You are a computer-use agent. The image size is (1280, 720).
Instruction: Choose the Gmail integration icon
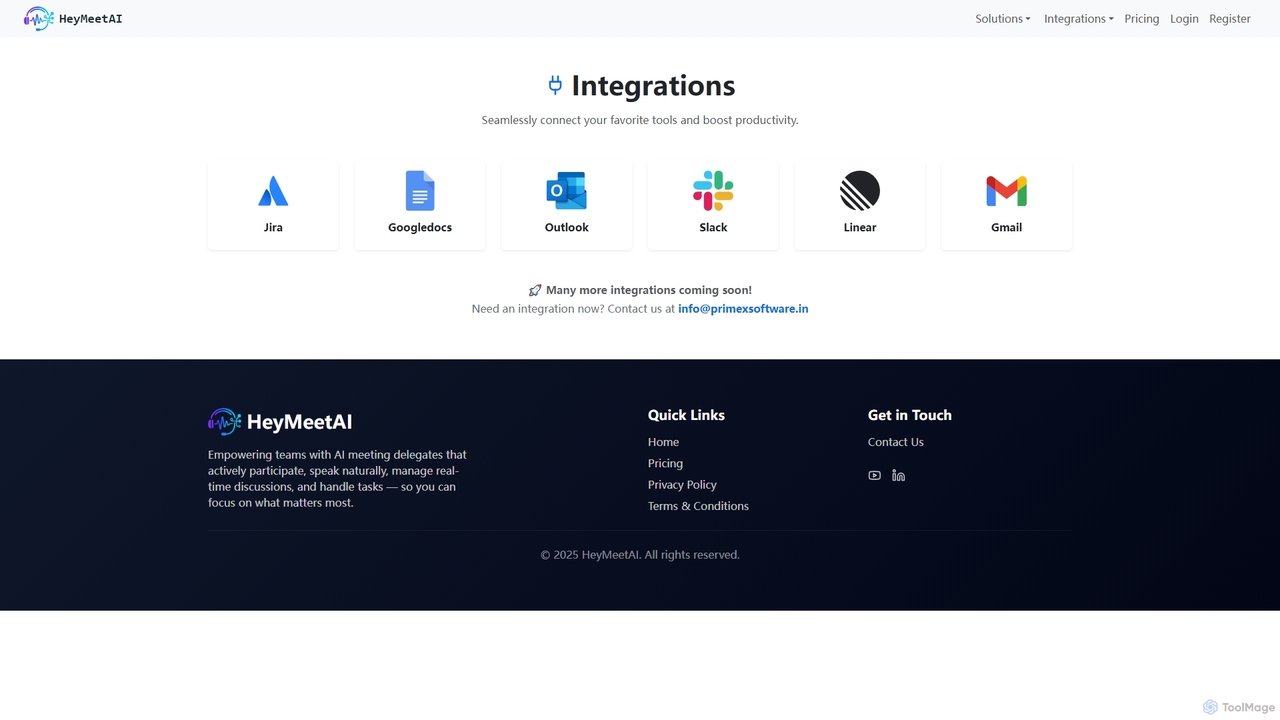[1006, 191]
